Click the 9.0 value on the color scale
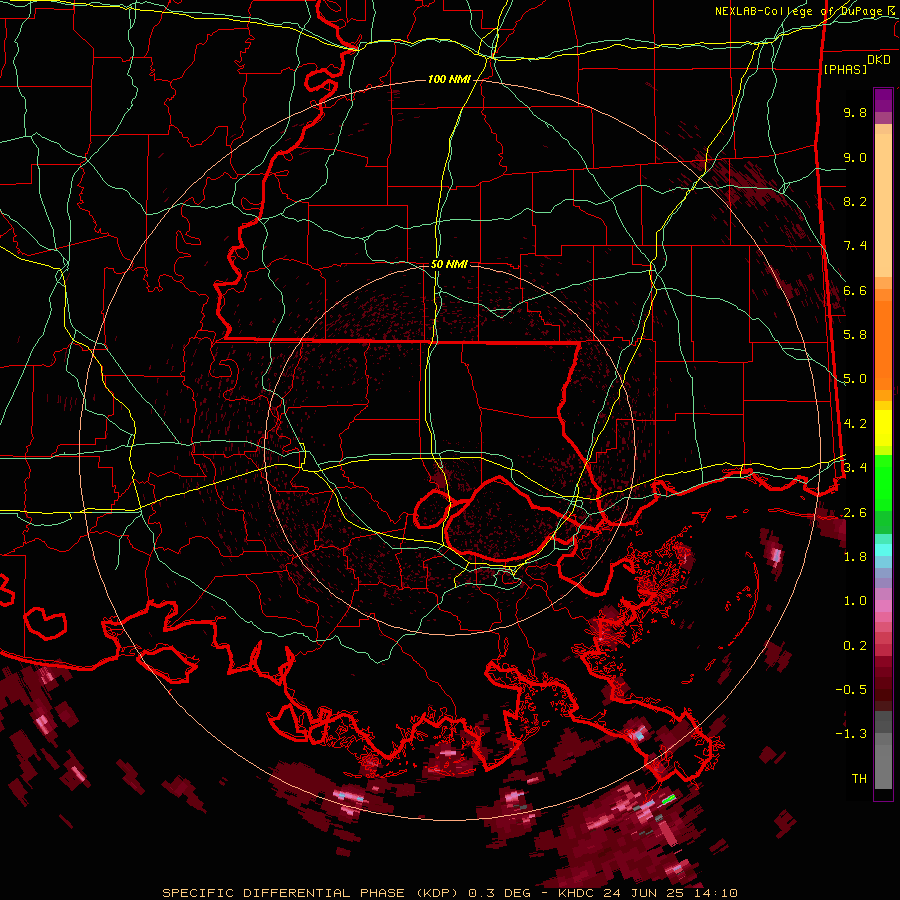 [x=855, y=157]
